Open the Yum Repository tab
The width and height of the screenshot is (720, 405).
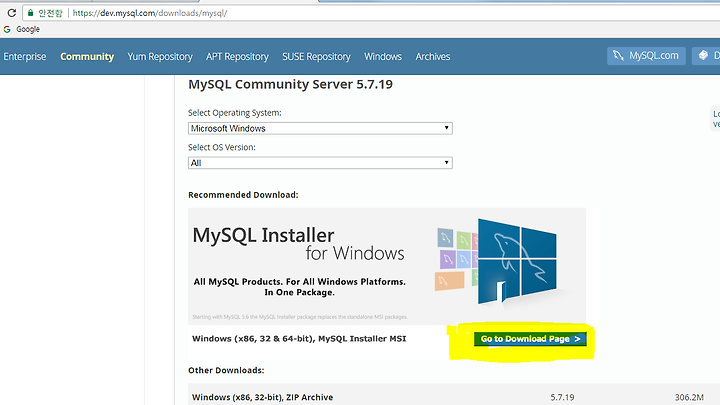click(160, 56)
